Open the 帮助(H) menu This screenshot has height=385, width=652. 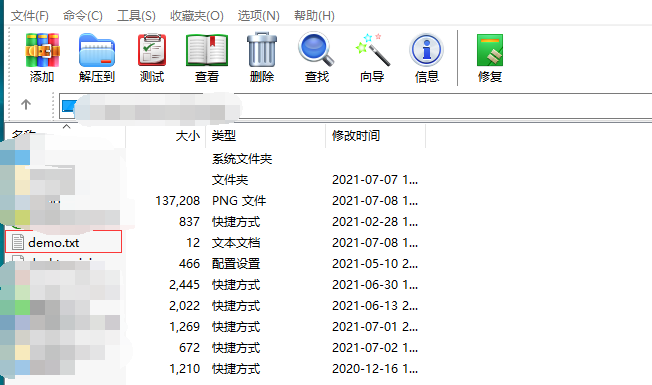[x=314, y=16]
